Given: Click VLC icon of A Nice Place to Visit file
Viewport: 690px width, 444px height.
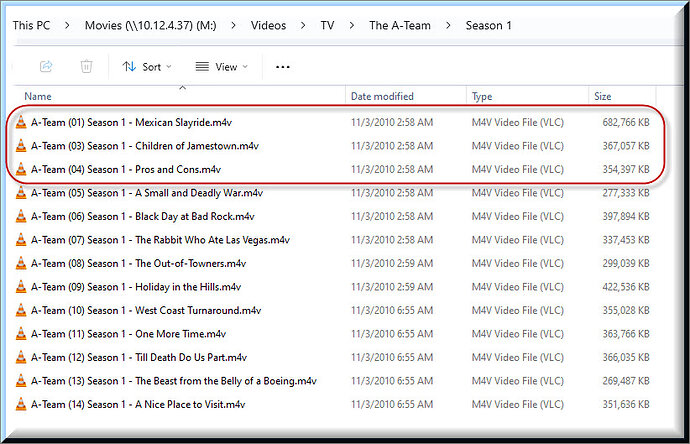Looking at the screenshot, I should [21, 404].
